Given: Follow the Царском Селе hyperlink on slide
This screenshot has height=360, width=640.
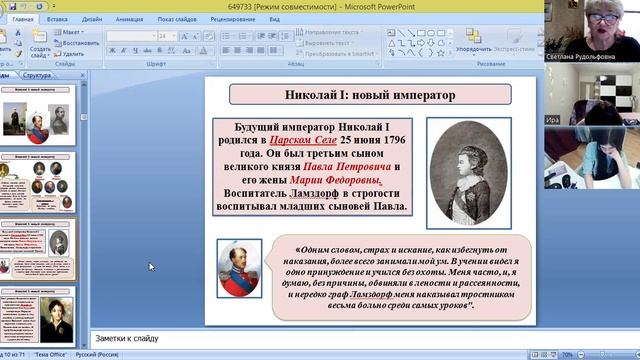Looking at the screenshot, I should [x=303, y=140].
